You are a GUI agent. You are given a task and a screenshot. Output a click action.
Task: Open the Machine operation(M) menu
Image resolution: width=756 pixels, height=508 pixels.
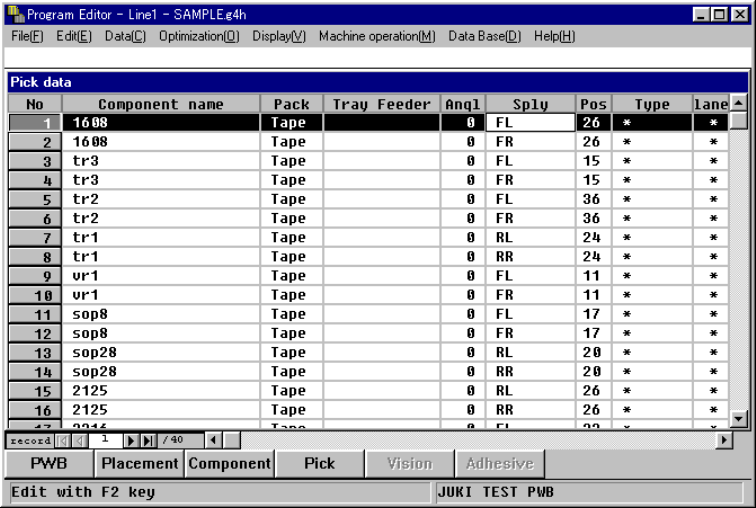[377, 36]
